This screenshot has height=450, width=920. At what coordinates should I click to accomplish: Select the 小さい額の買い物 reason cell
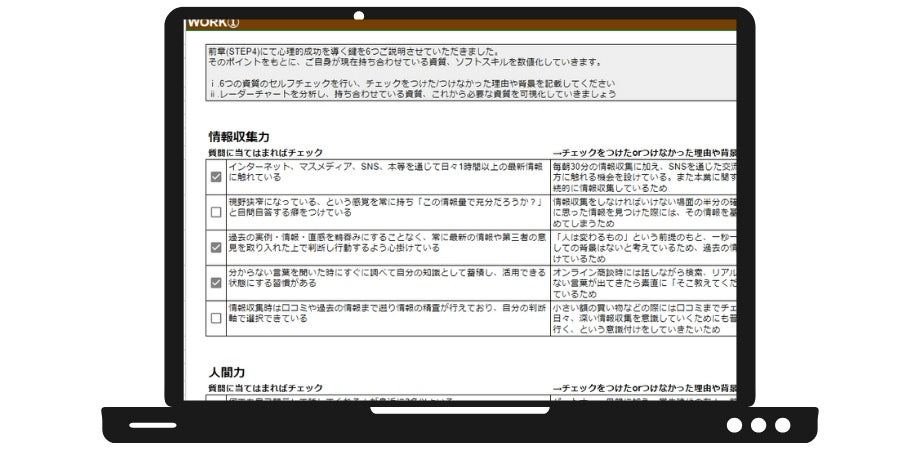point(644,318)
